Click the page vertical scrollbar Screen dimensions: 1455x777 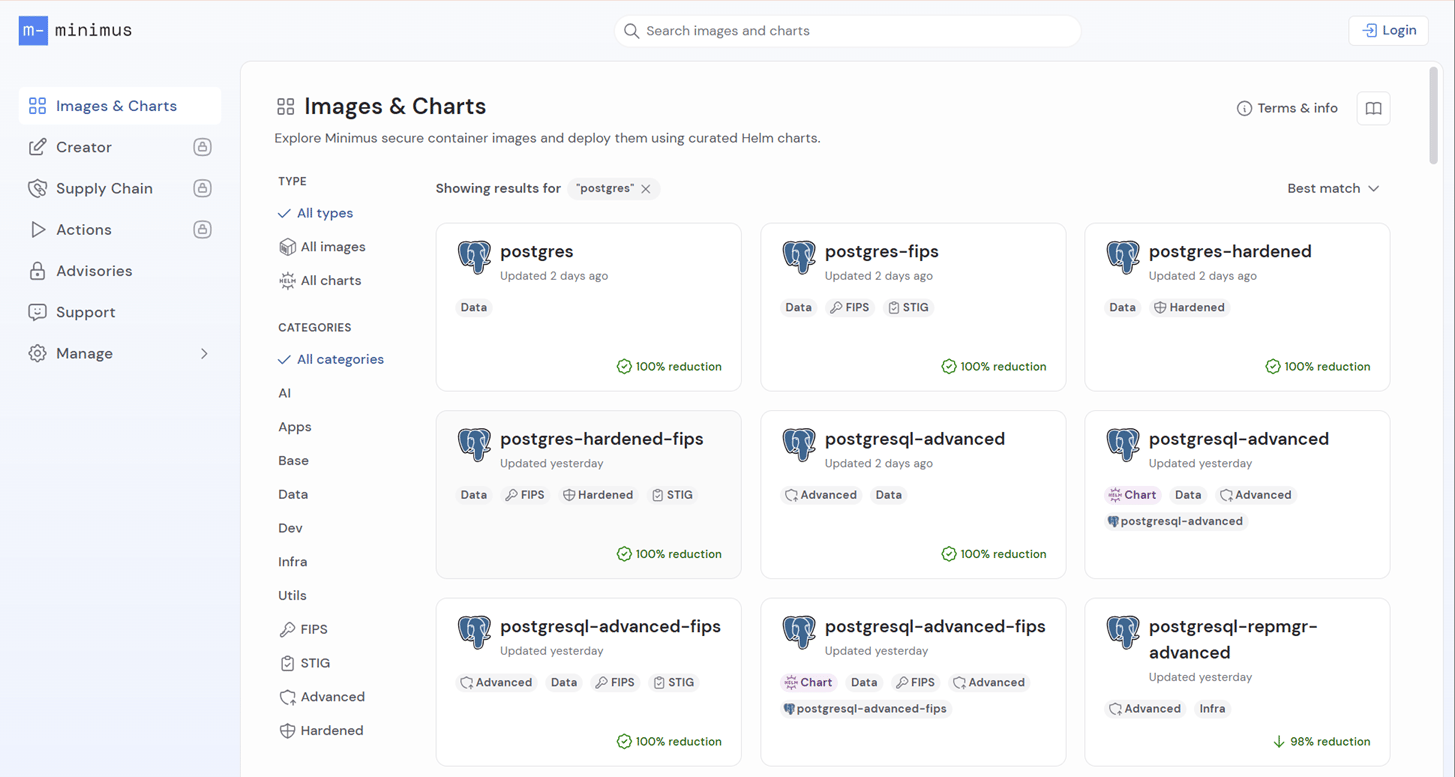click(1433, 115)
